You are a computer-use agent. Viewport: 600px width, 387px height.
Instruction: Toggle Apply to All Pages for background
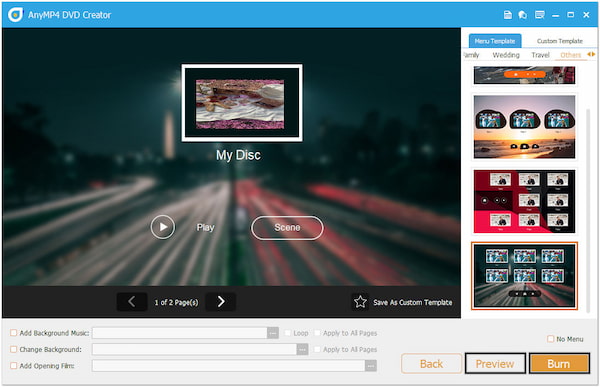[x=317, y=349]
